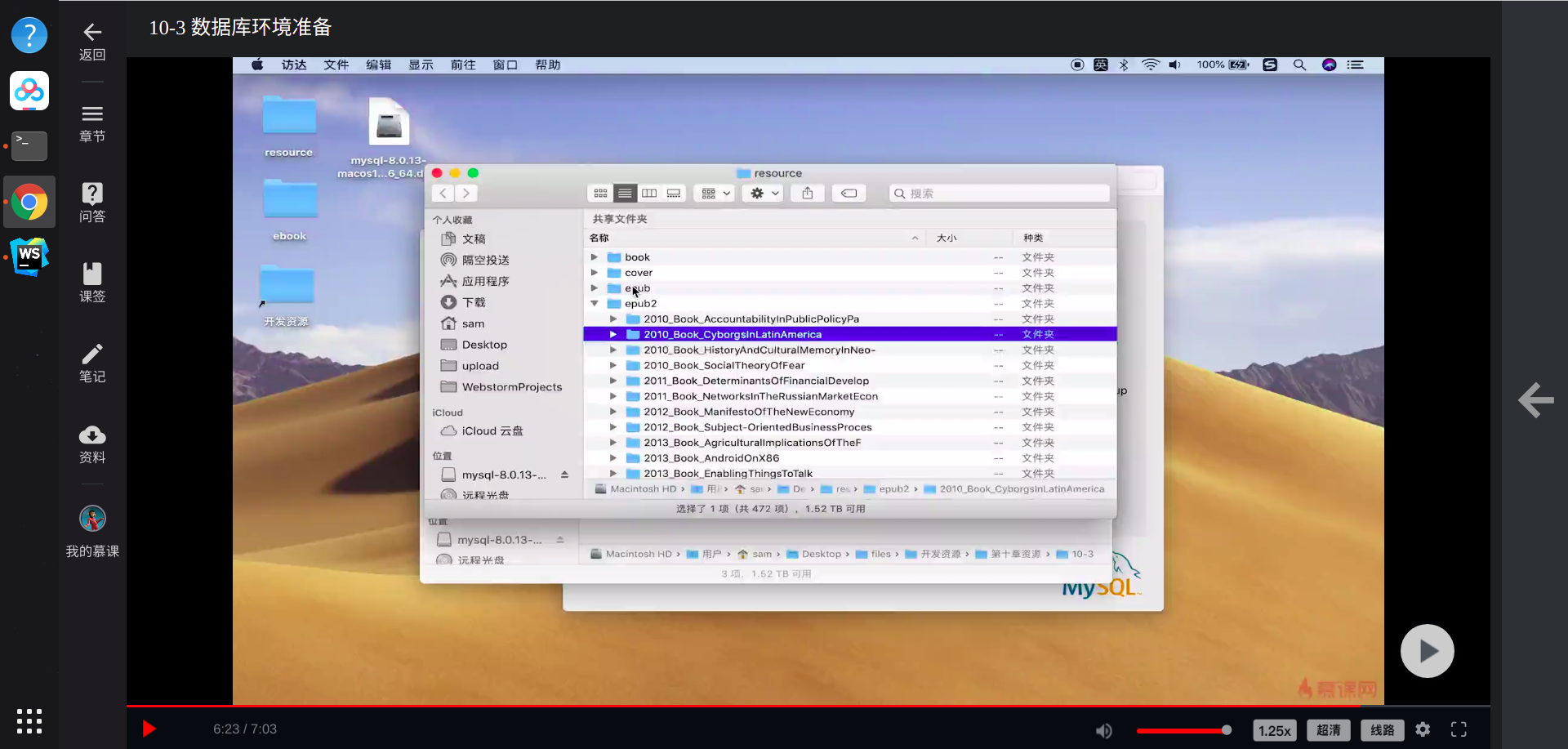Select 2012_Book_ManifestoOfTheNewEconomy folder row

[850, 412]
